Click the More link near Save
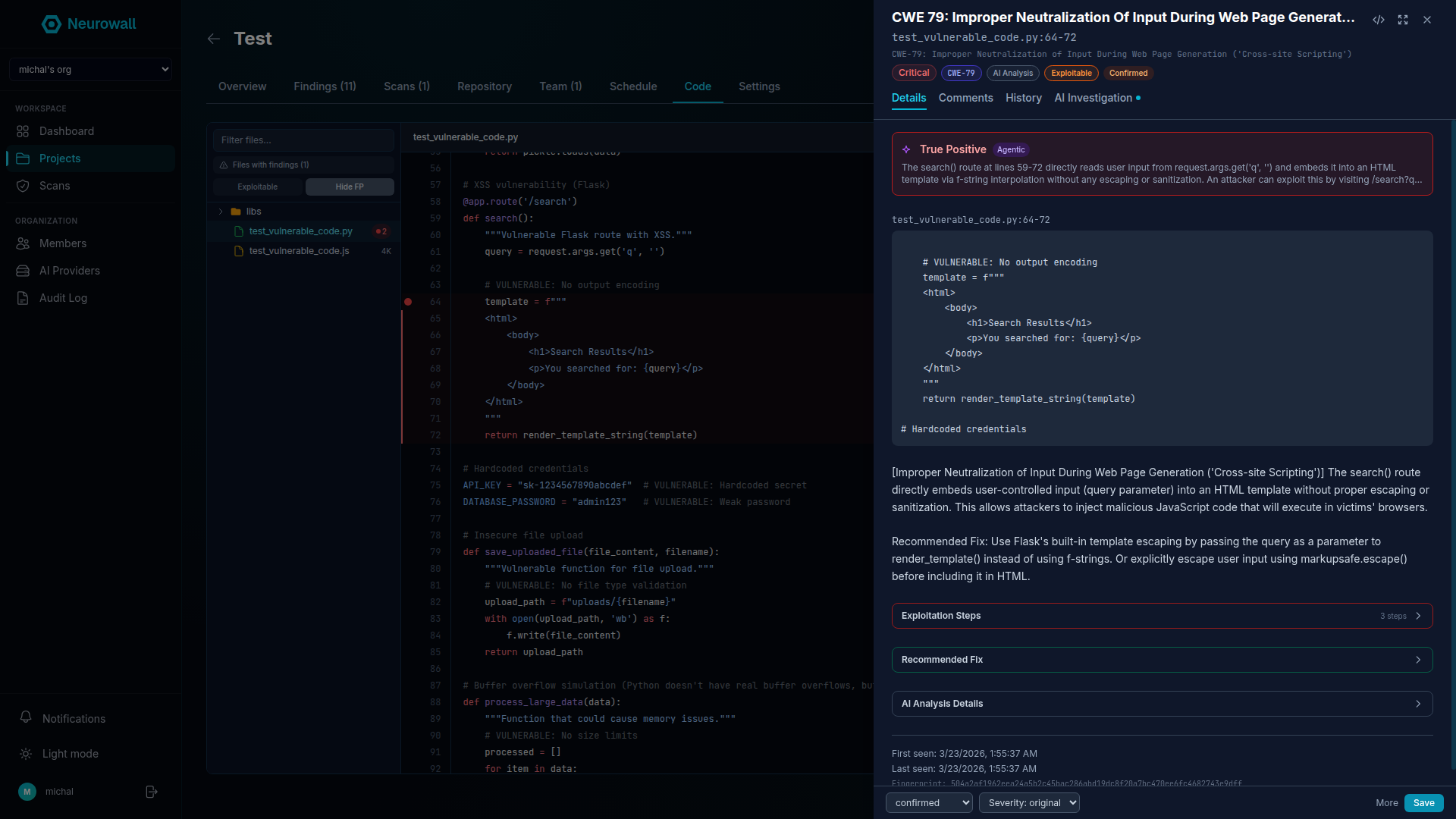This screenshot has width=1456, height=819. [1387, 802]
